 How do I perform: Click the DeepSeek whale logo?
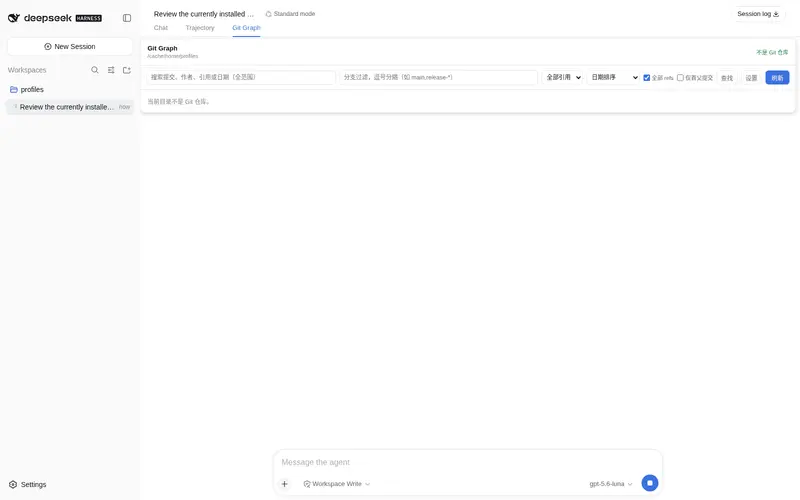[x=14, y=18]
